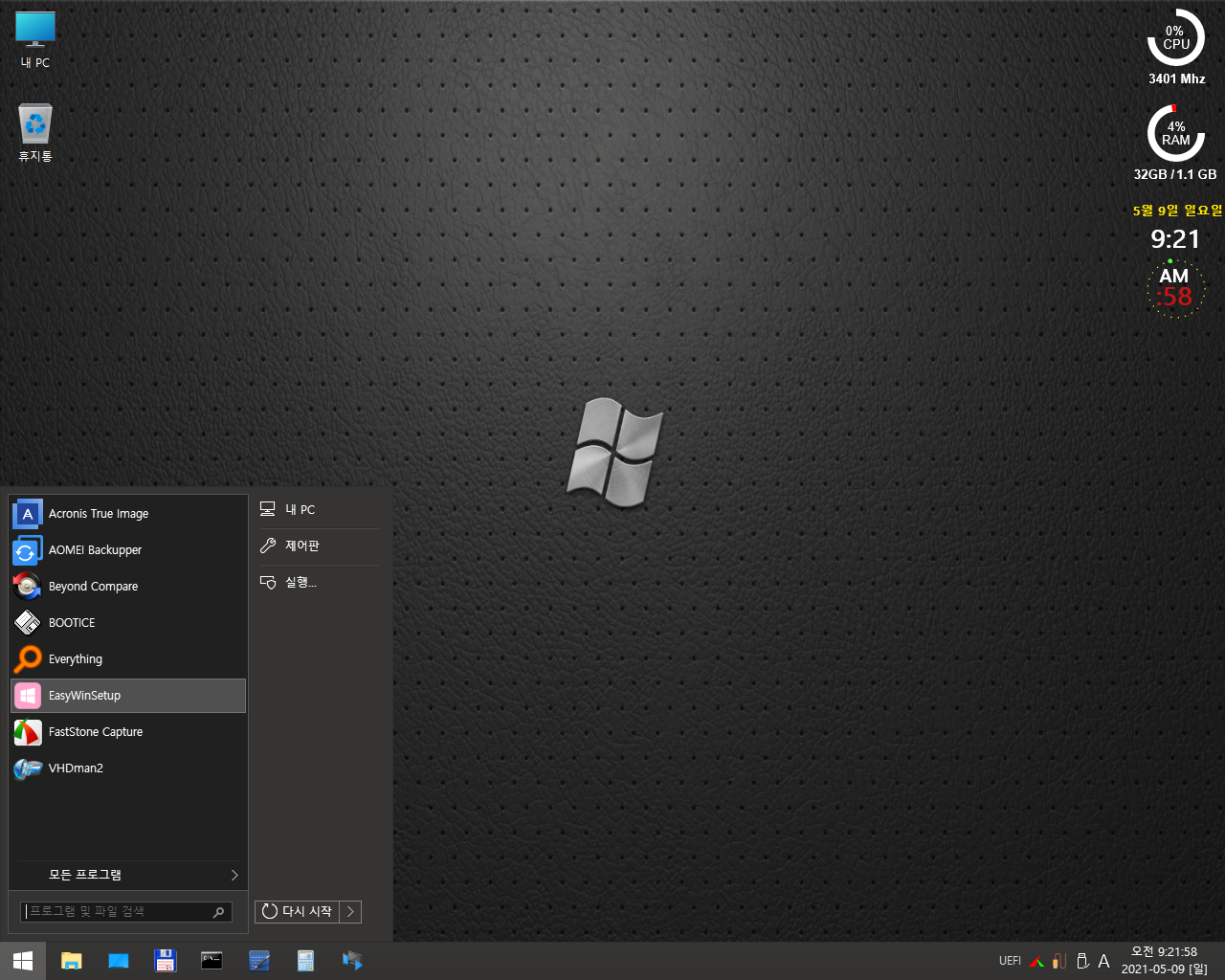The height and width of the screenshot is (980, 1225).
Task: Open the notepad with pen taskbar icon
Action: 259,961
